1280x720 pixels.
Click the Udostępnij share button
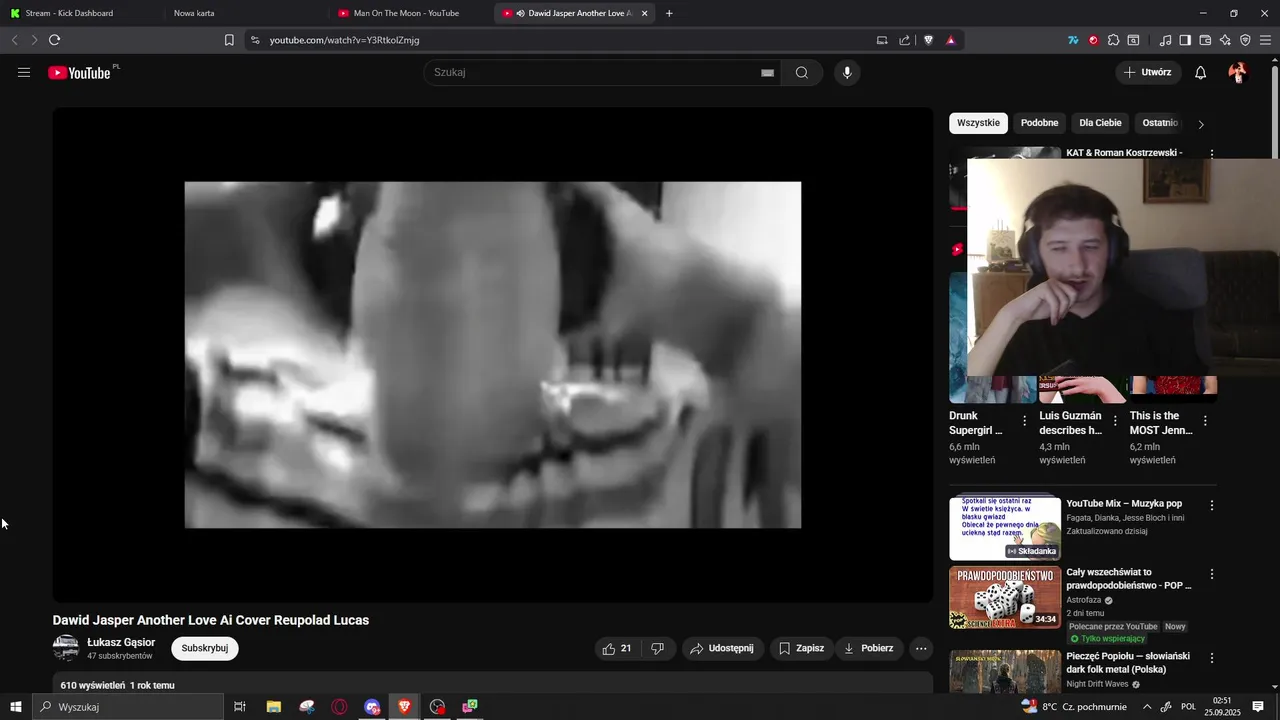722,648
